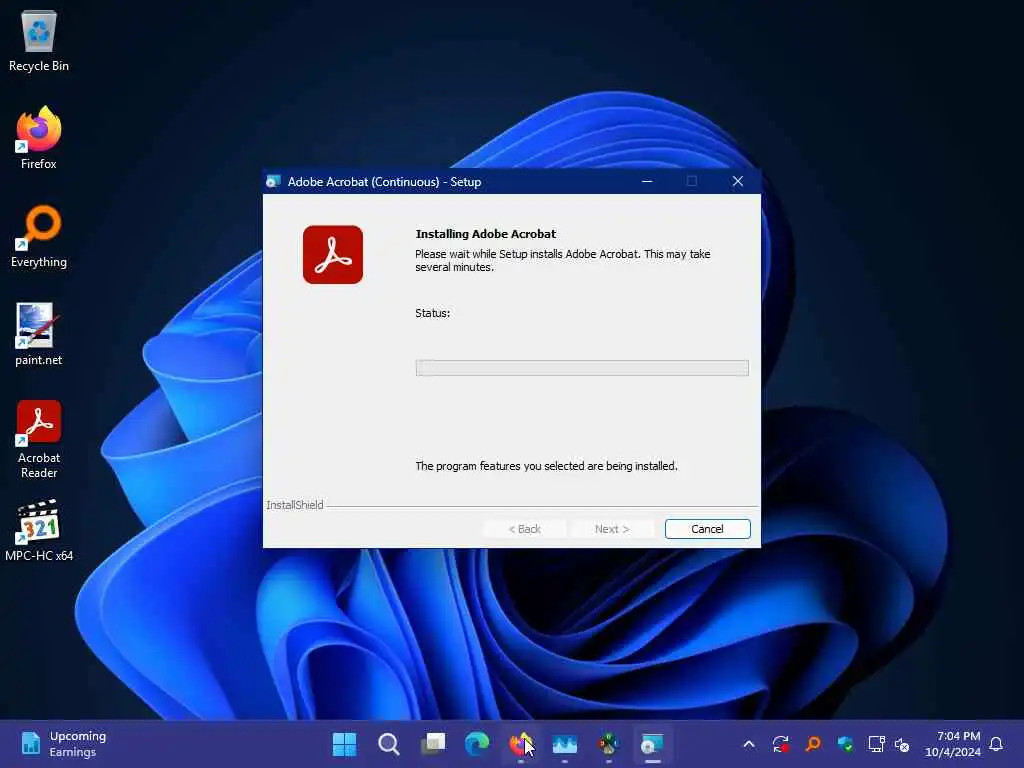
Task: Switch to the blue graph monitor taskbar app
Action: click(x=565, y=744)
